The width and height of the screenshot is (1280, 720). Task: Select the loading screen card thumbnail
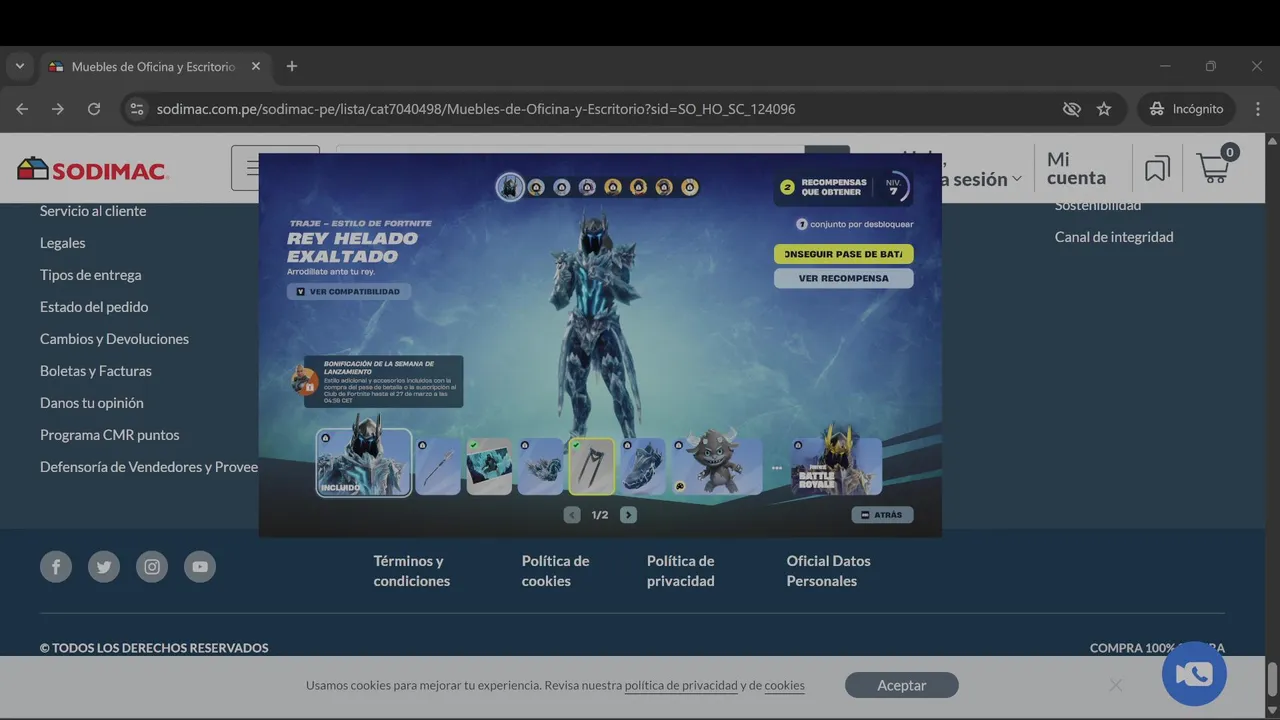[x=489, y=466]
